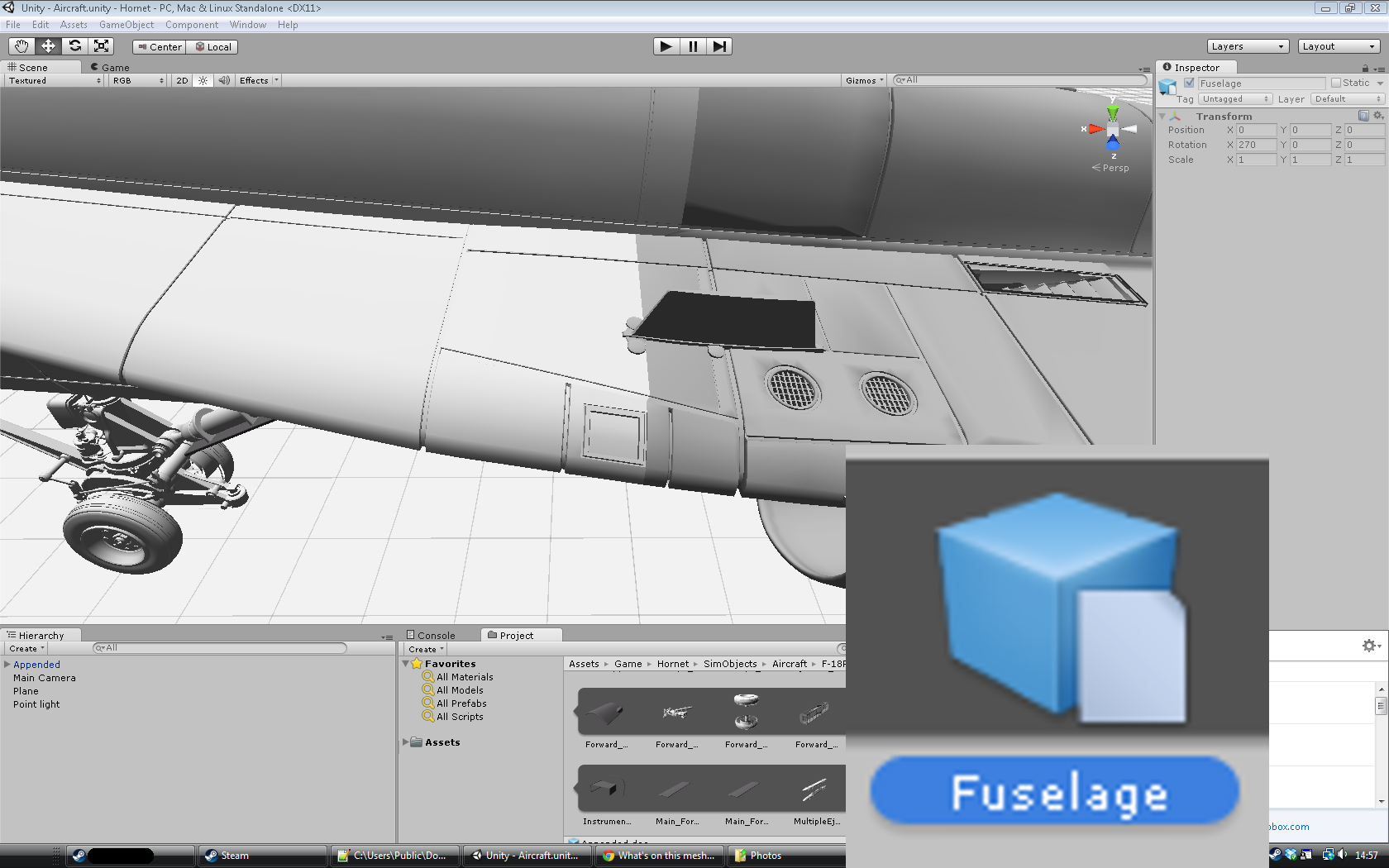Open the Textured draw mode dropdown
The height and width of the screenshot is (868, 1389).
point(55,80)
